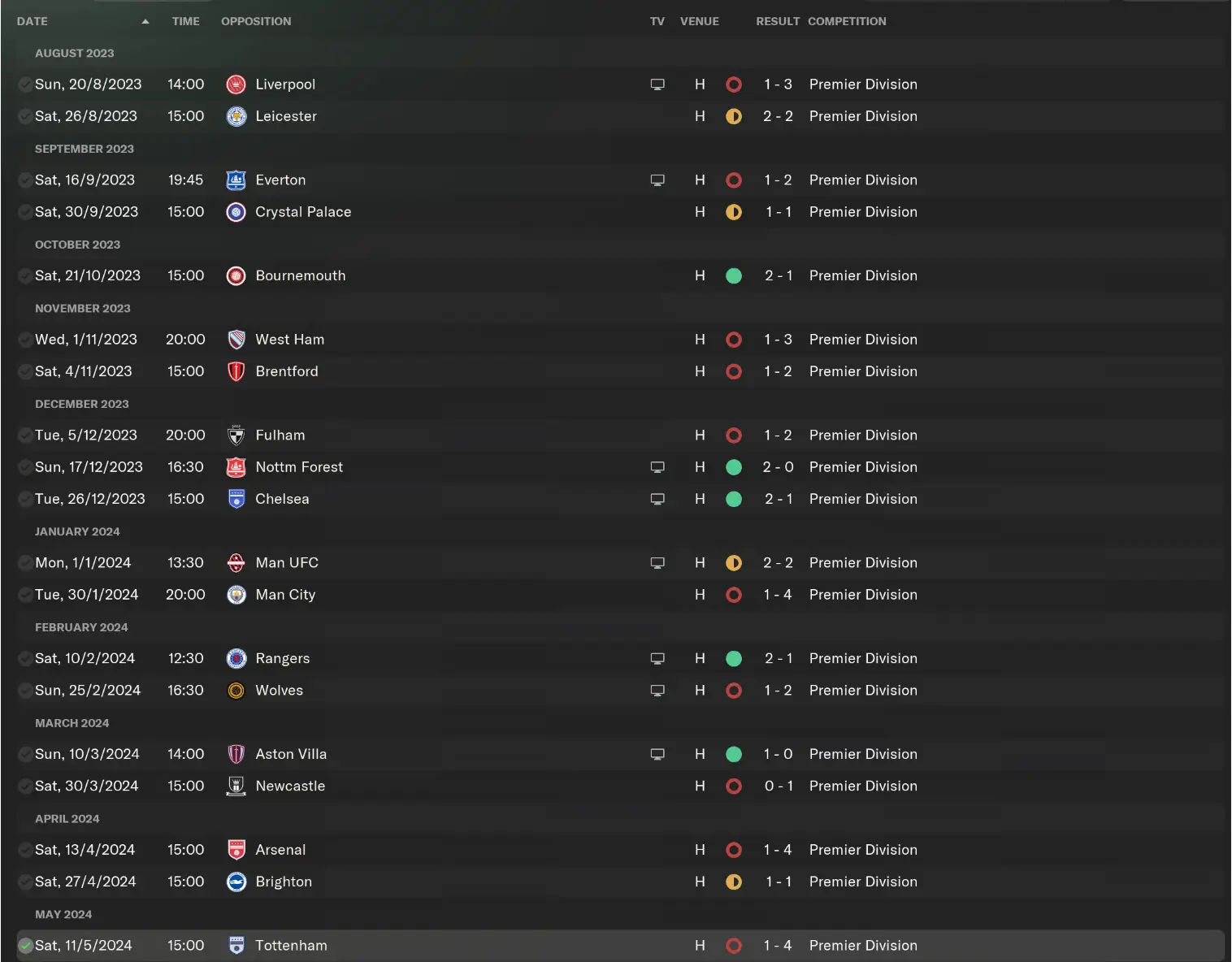The width and height of the screenshot is (1232, 962).
Task: Select the Chelsea club badge
Action: [236, 499]
